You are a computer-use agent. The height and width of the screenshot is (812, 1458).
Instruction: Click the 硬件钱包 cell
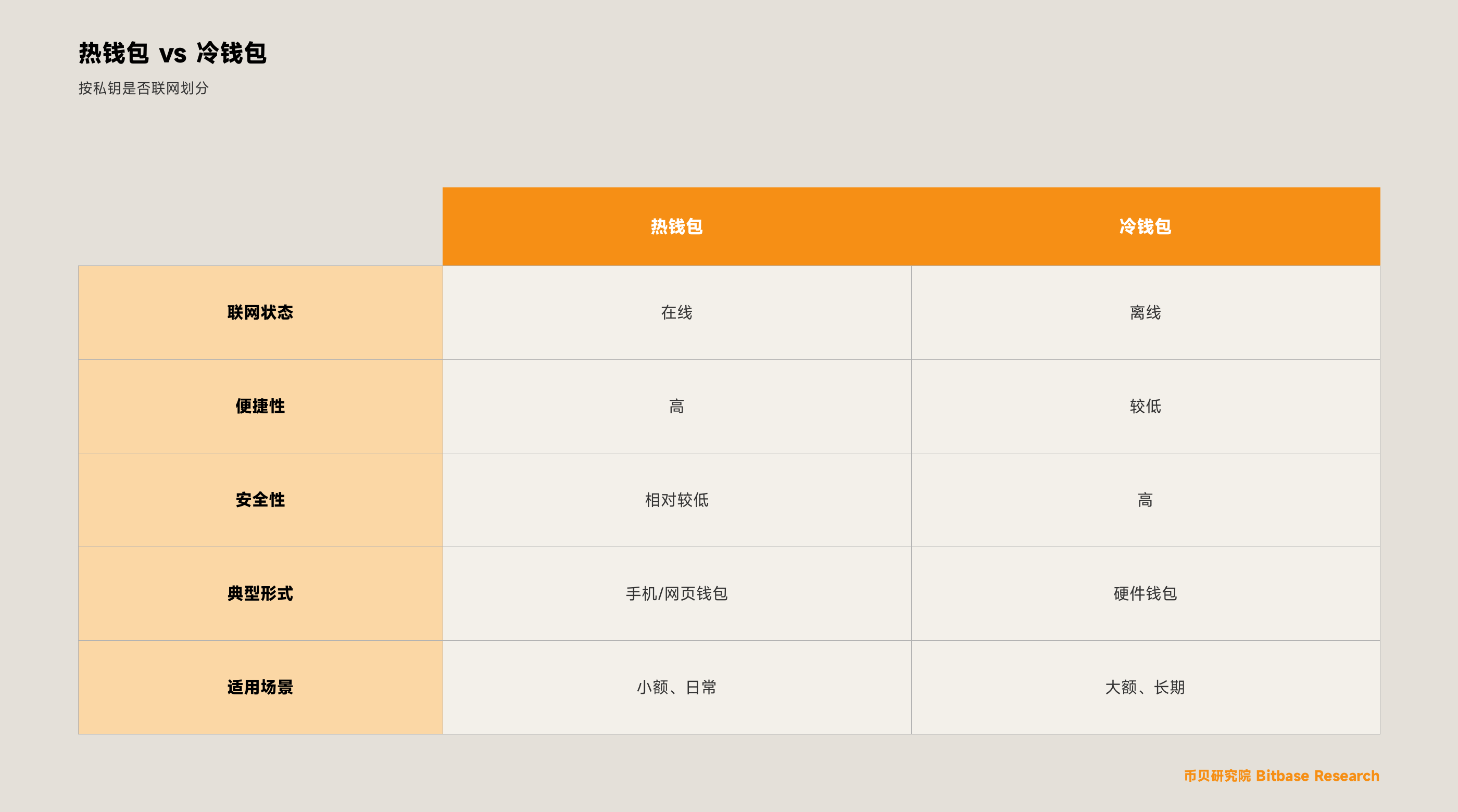[x=1145, y=593]
